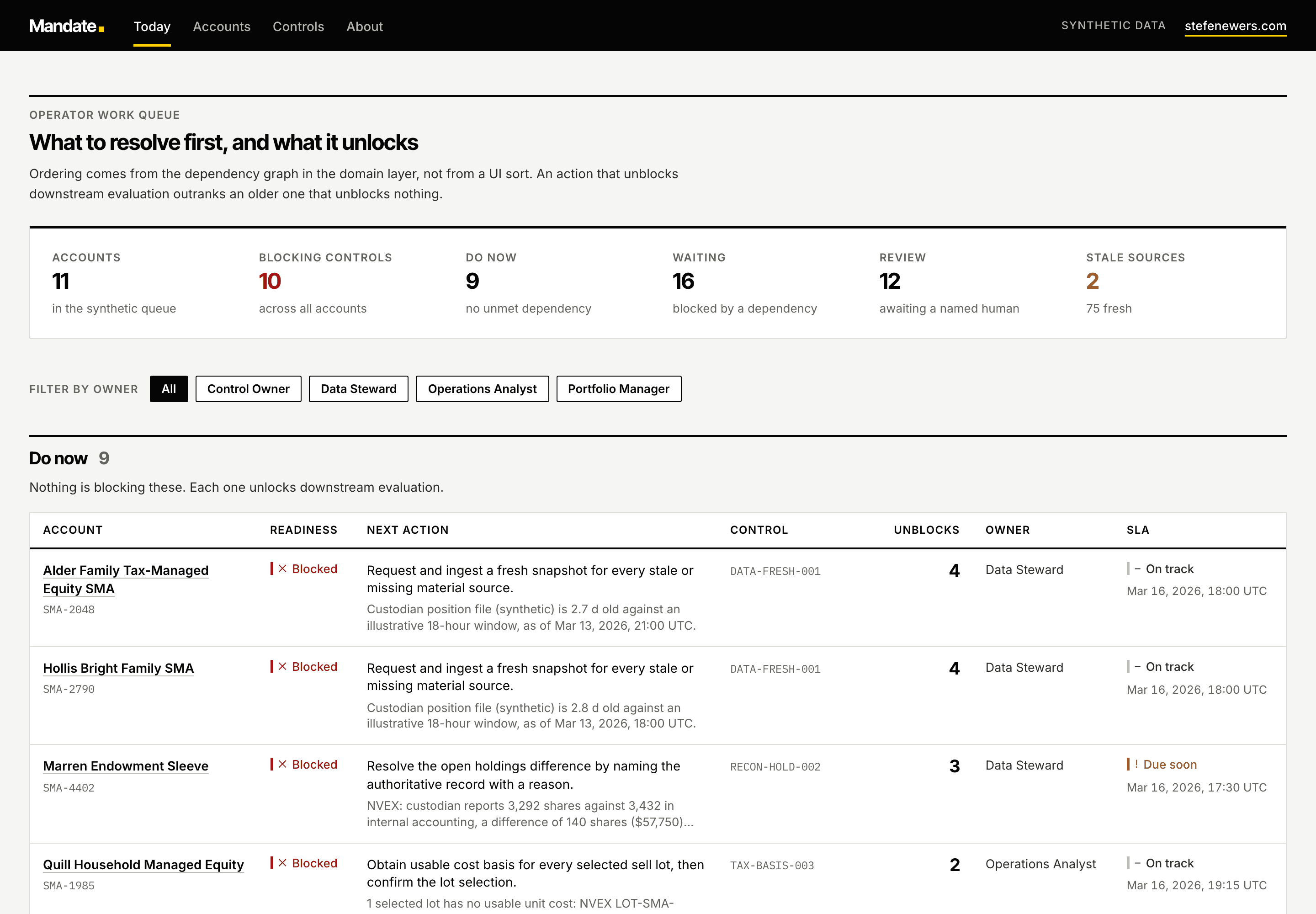The height and width of the screenshot is (914, 1316).
Task: Click the Waiting count 16
Action: click(x=683, y=281)
